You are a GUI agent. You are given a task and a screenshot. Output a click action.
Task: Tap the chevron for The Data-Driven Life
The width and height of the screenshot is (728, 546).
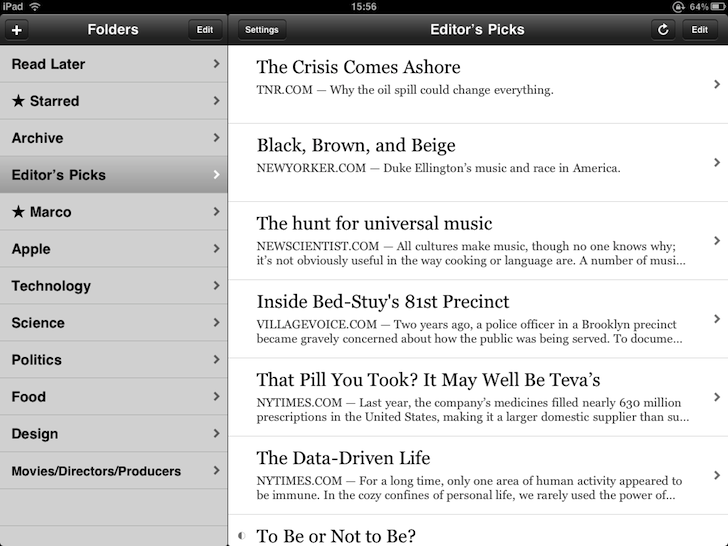tap(717, 475)
